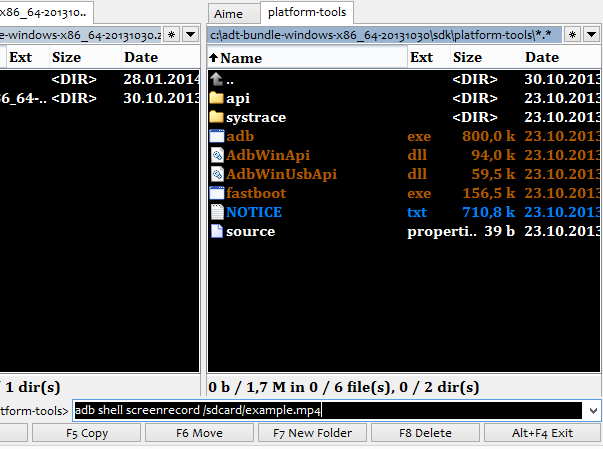Viewport: 603px width, 449px height.
Task: Click the properti.. extension of source
Action: point(442,232)
